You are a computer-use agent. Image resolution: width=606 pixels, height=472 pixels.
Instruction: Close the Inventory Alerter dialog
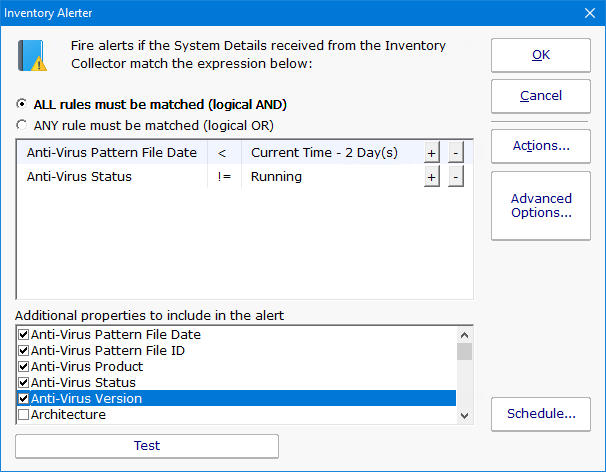point(589,13)
